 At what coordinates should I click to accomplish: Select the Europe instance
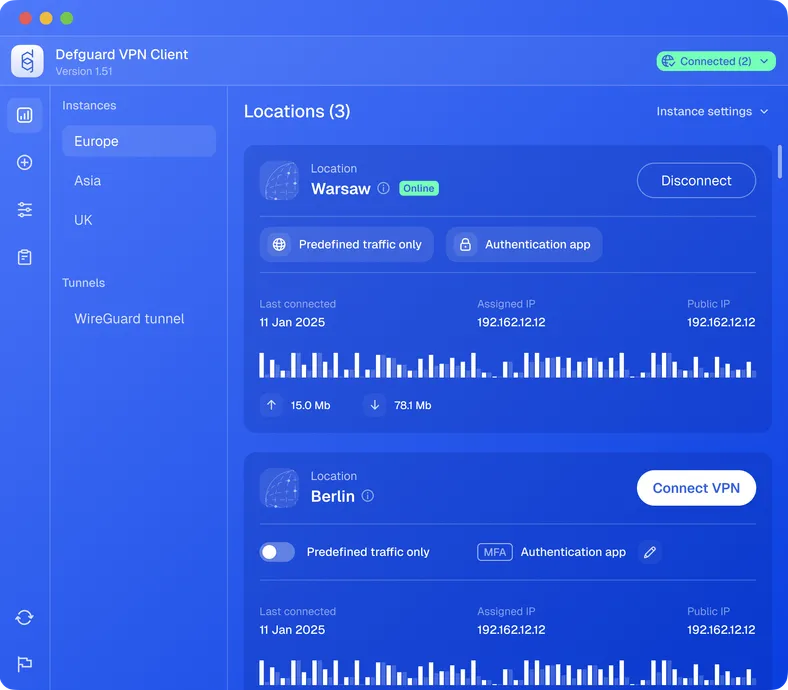pyautogui.click(x=139, y=141)
